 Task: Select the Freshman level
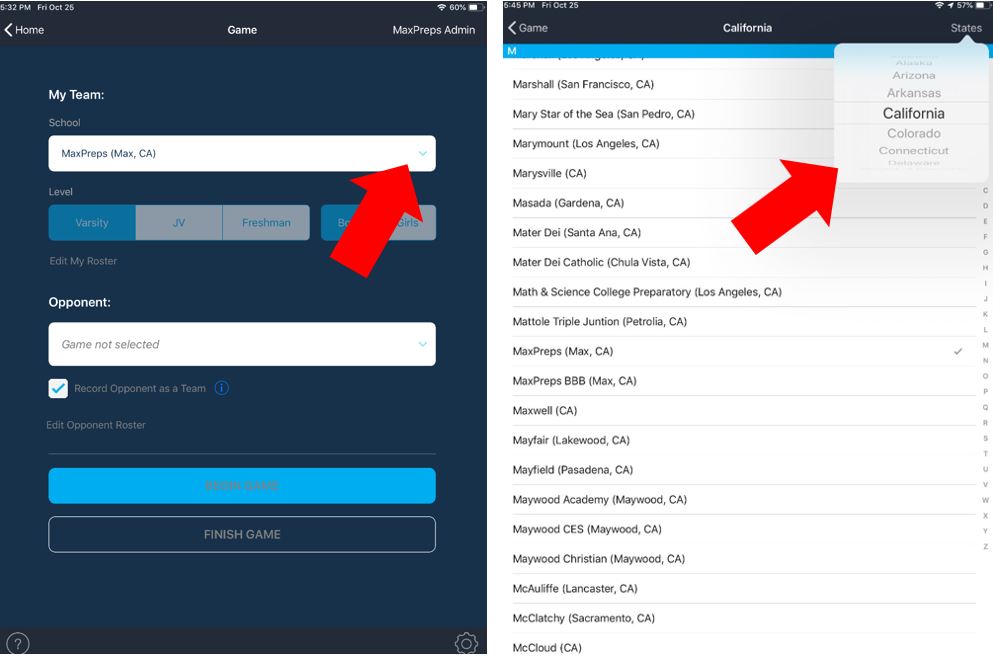pyautogui.click(x=266, y=223)
